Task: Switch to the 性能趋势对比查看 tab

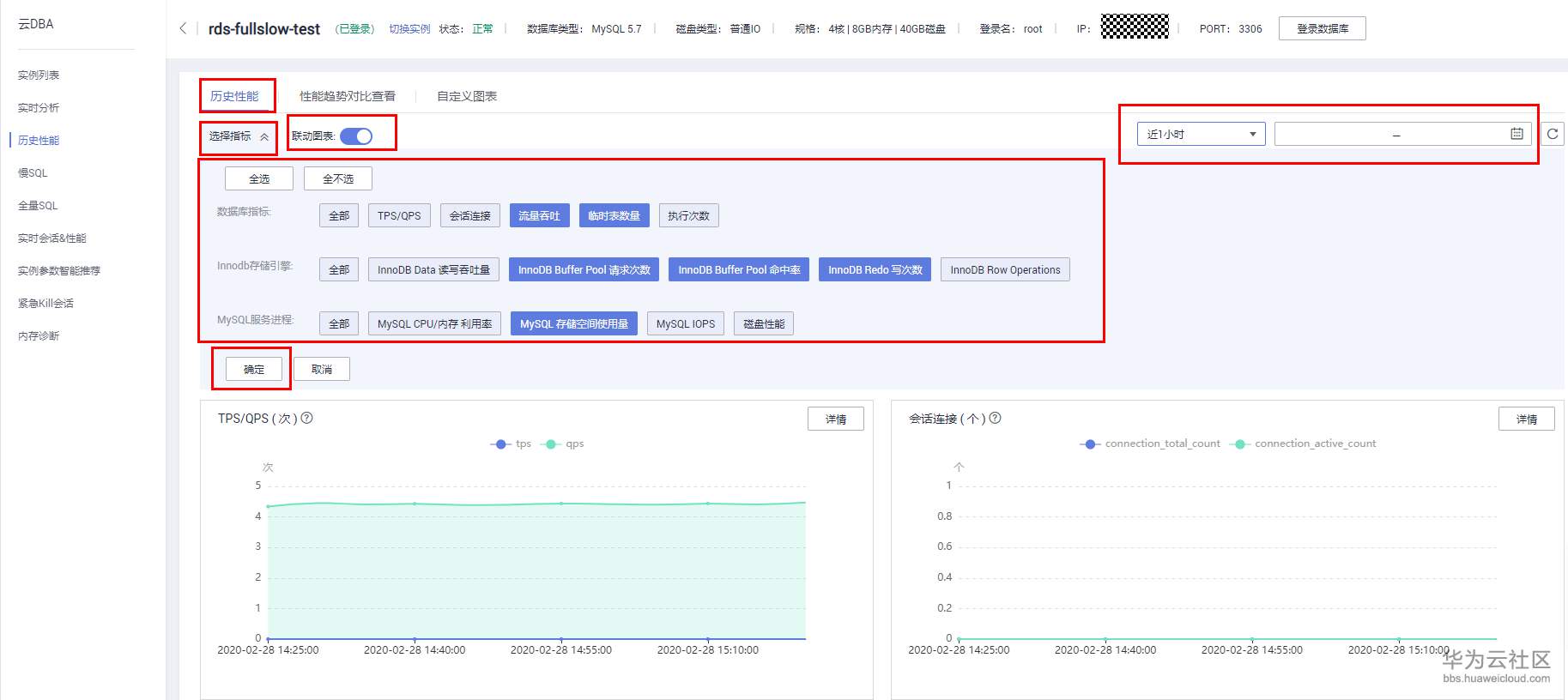Action: click(x=348, y=96)
